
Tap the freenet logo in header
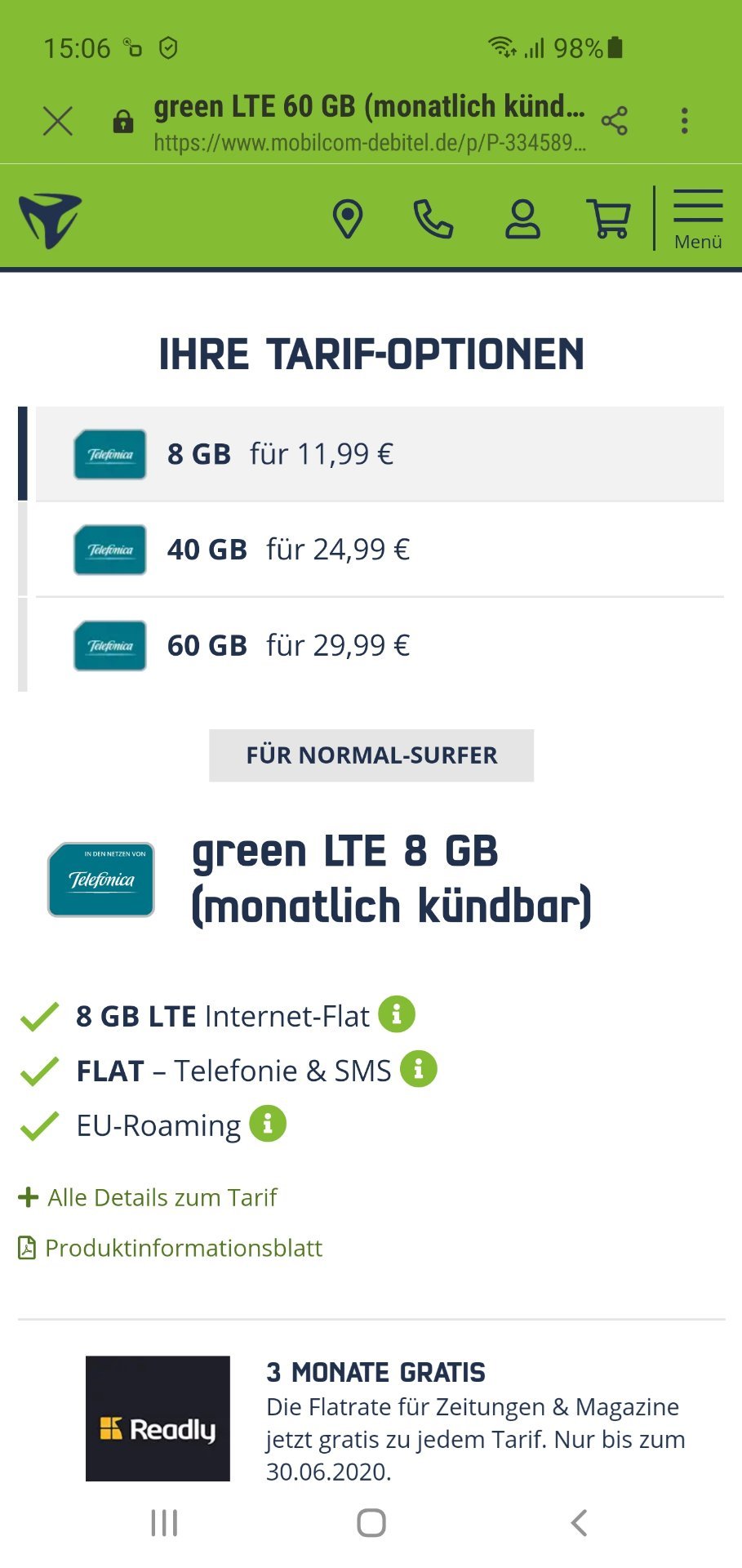[51, 220]
